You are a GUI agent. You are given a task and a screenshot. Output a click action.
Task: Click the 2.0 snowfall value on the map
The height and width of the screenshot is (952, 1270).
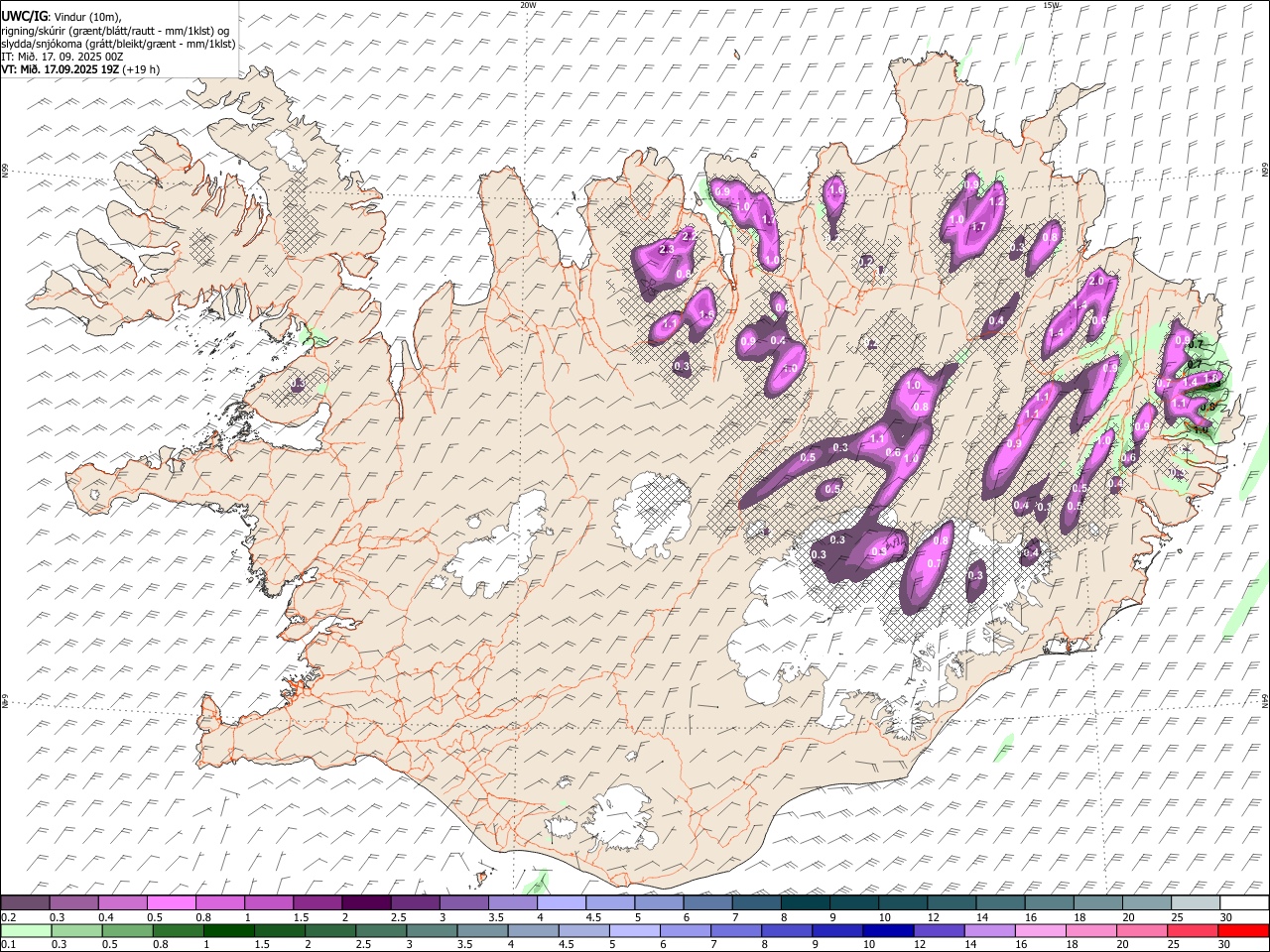[x=1096, y=281]
